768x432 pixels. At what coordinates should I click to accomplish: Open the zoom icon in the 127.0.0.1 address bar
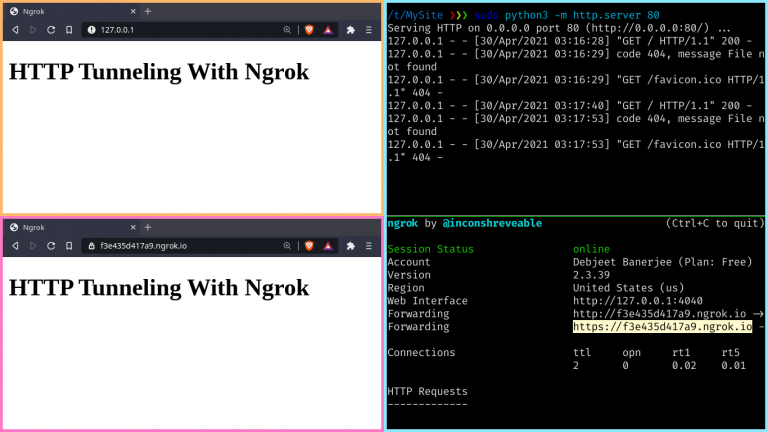(287, 30)
